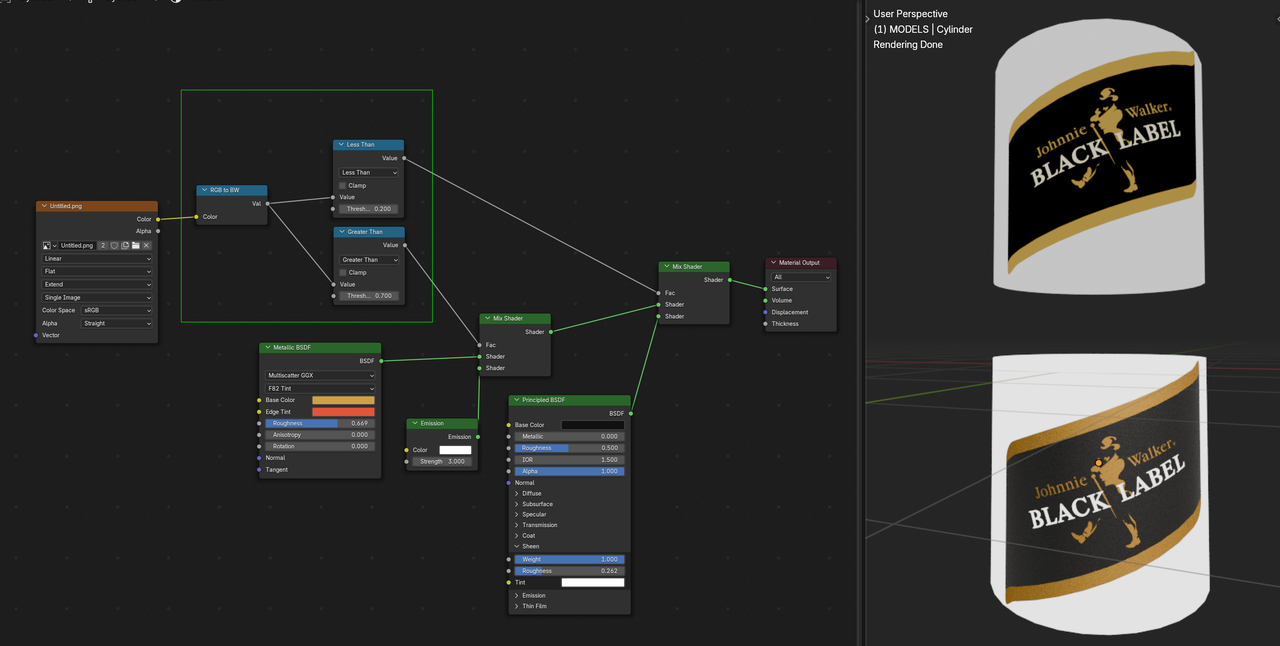
Task: Click Principled Roughness 0.500 slider
Action: [x=570, y=448]
